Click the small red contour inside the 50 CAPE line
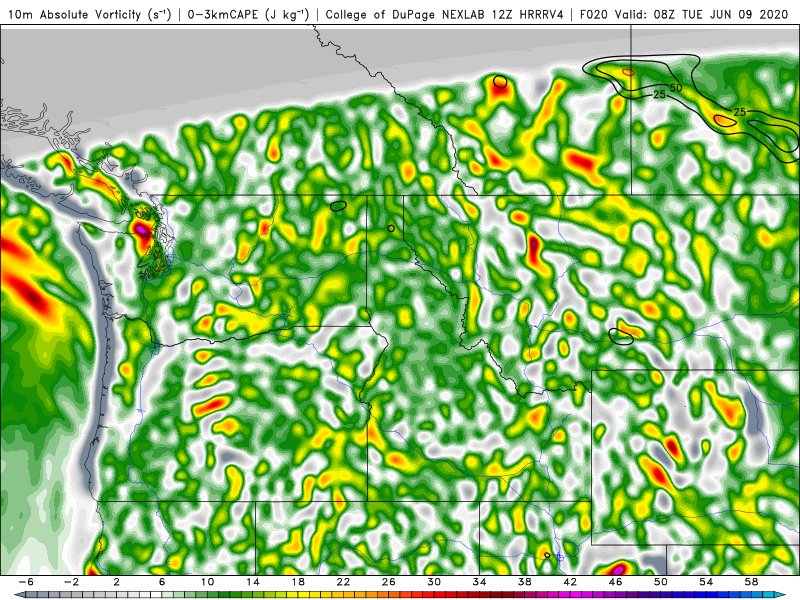800x600 pixels. pos(629,72)
